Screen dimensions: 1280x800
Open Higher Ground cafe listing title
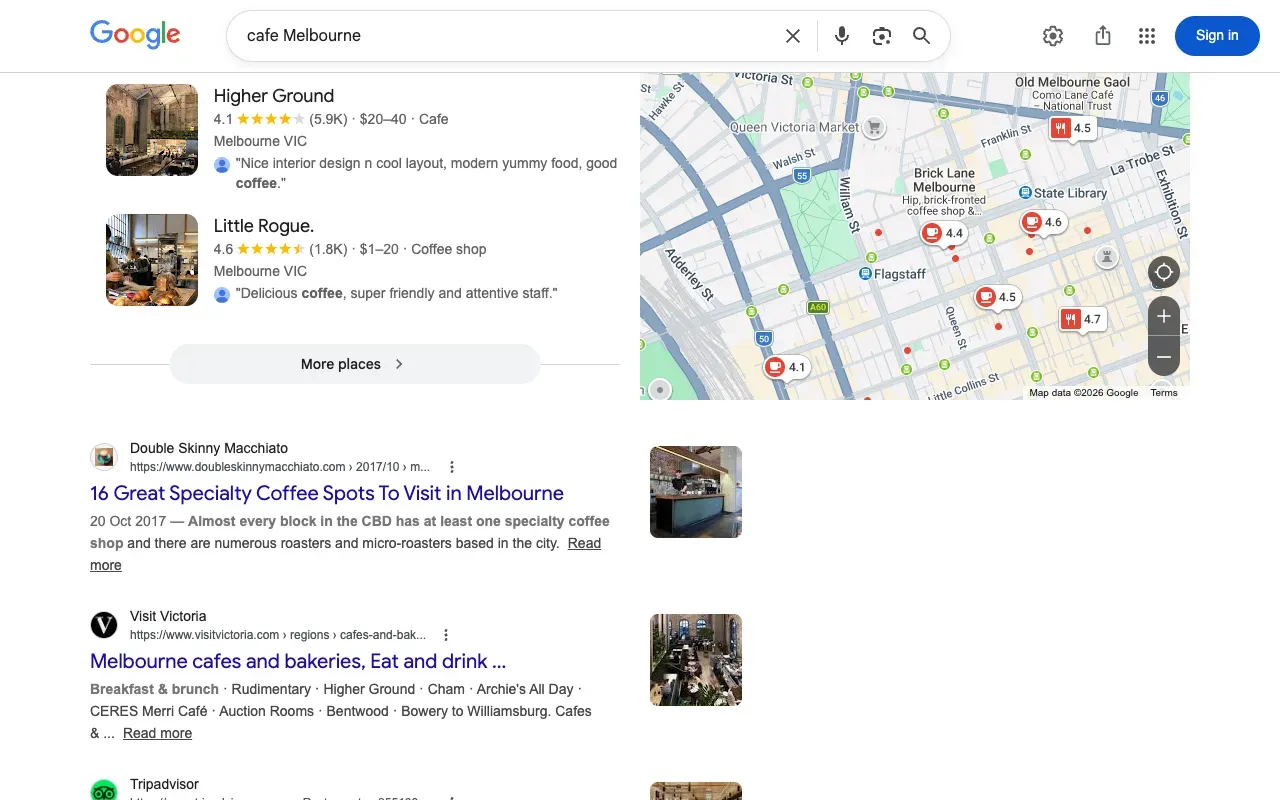274,96
